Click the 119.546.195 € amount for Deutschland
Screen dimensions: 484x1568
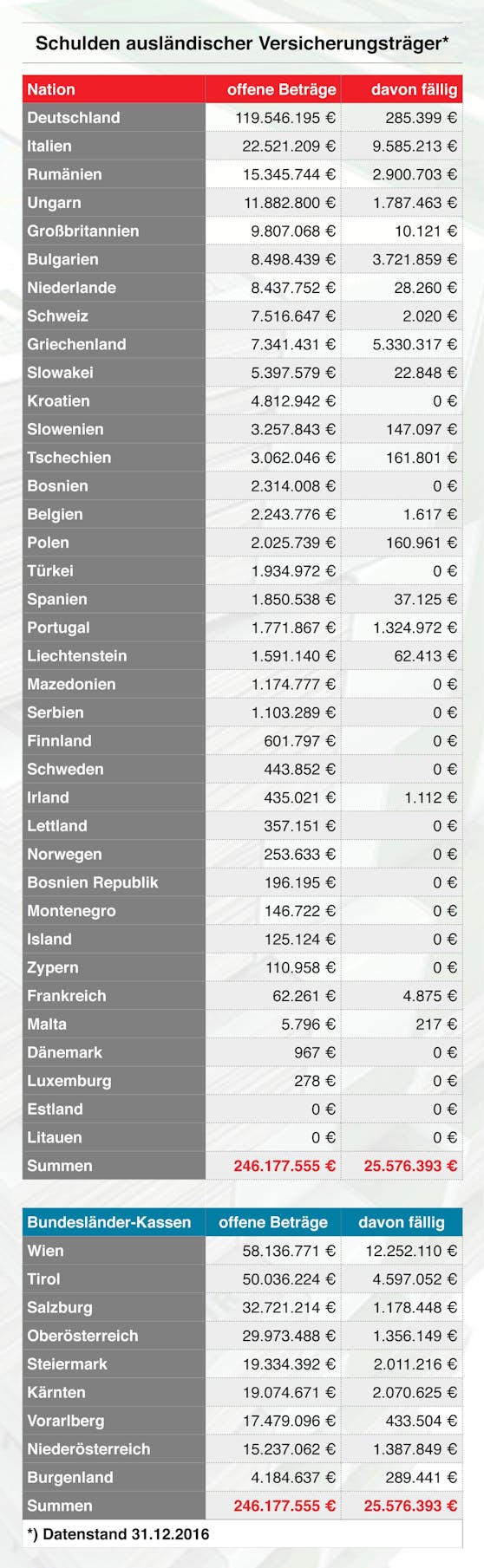pyautogui.click(x=285, y=118)
